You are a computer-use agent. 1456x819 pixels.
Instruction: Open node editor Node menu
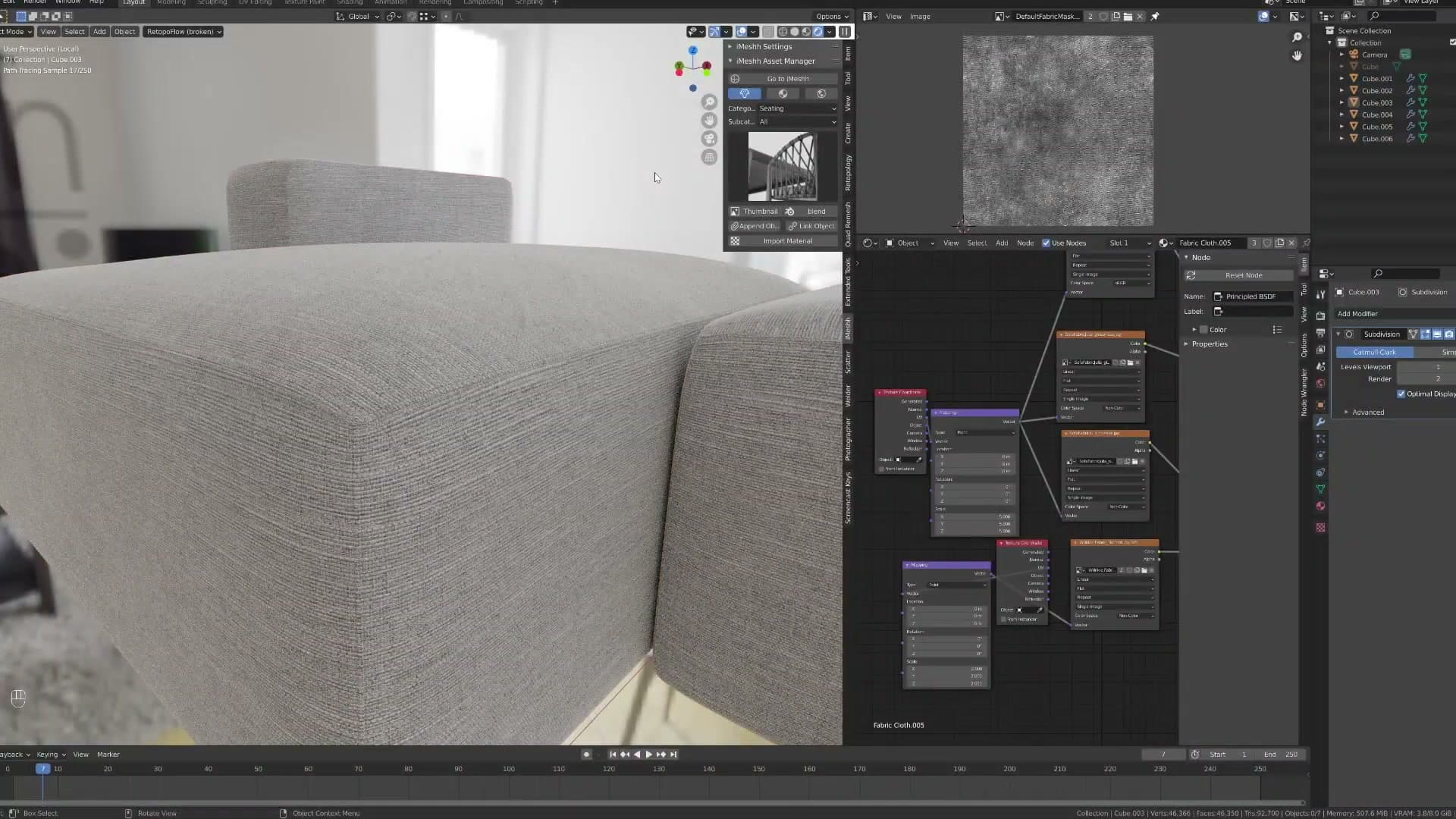[1025, 243]
